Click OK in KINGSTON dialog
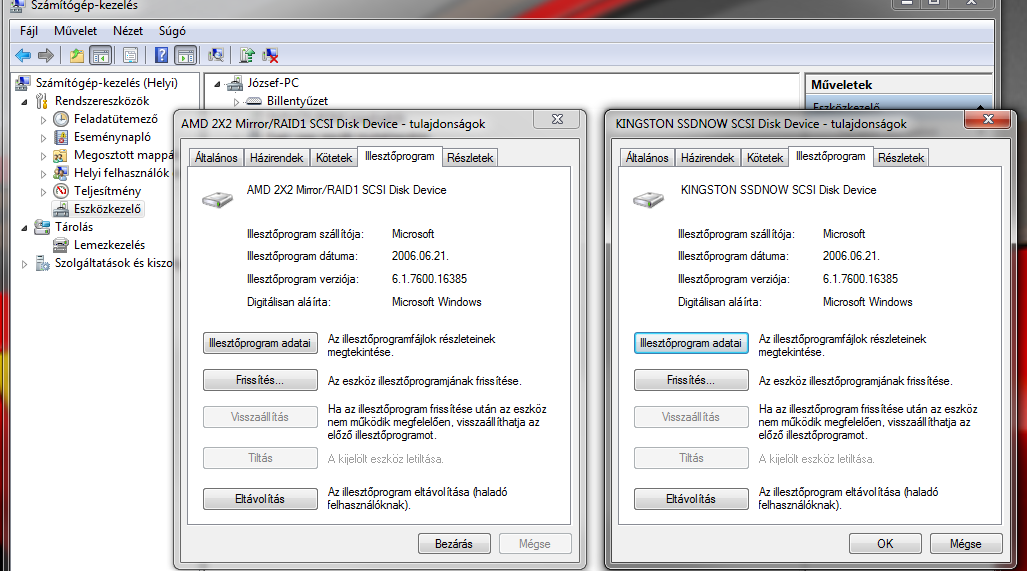1027x571 pixels. [x=885, y=544]
